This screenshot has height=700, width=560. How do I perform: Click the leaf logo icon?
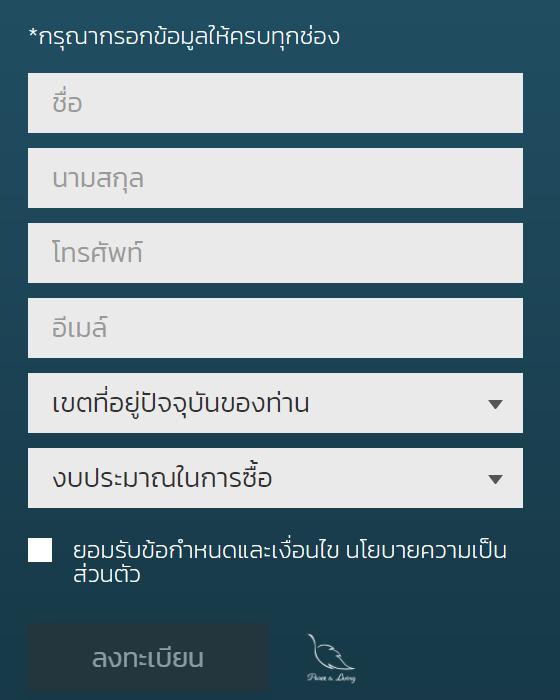pyautogui.click(x=331, y=652)
